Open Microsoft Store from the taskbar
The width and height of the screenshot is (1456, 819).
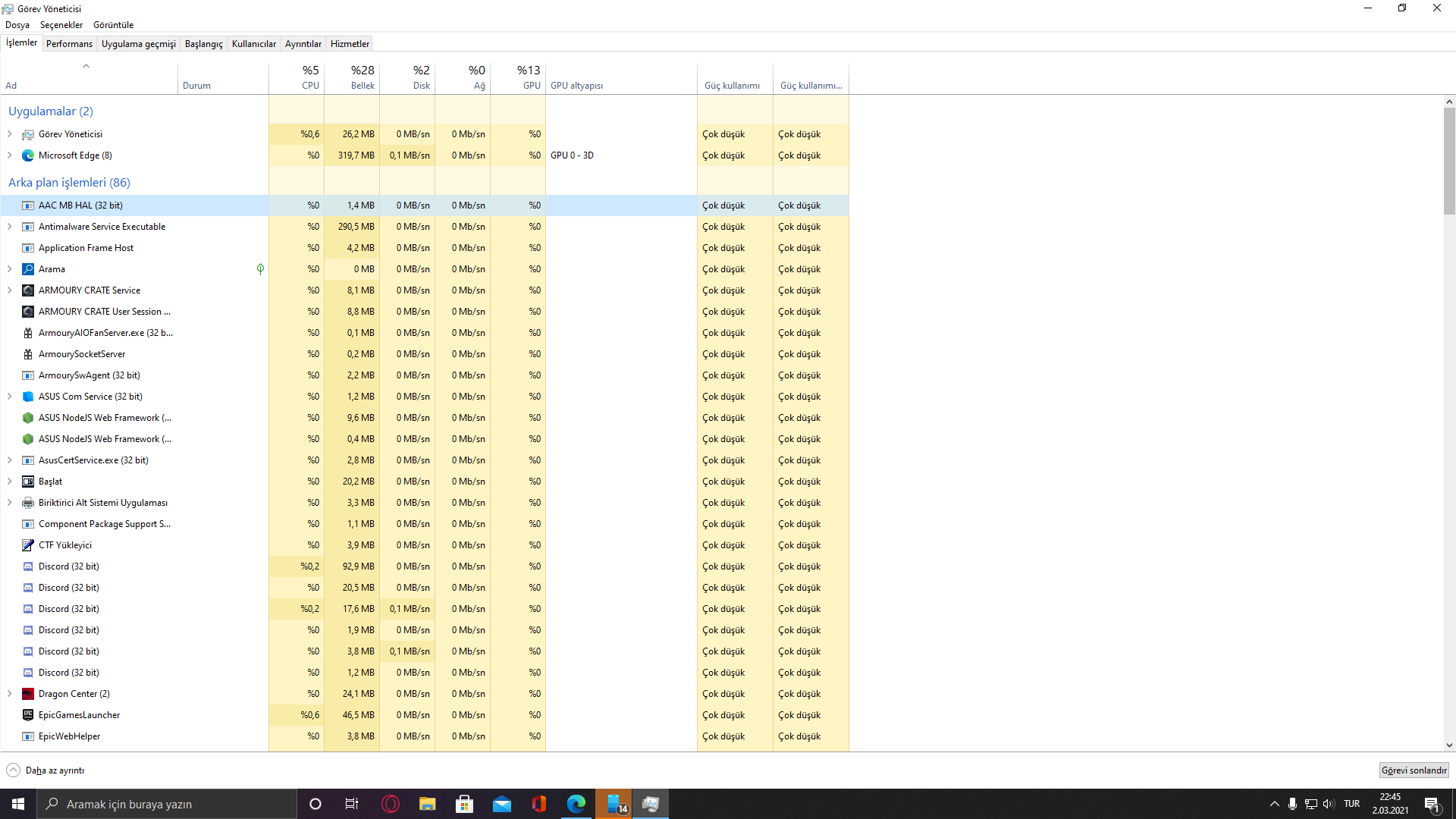click(464, 804)
